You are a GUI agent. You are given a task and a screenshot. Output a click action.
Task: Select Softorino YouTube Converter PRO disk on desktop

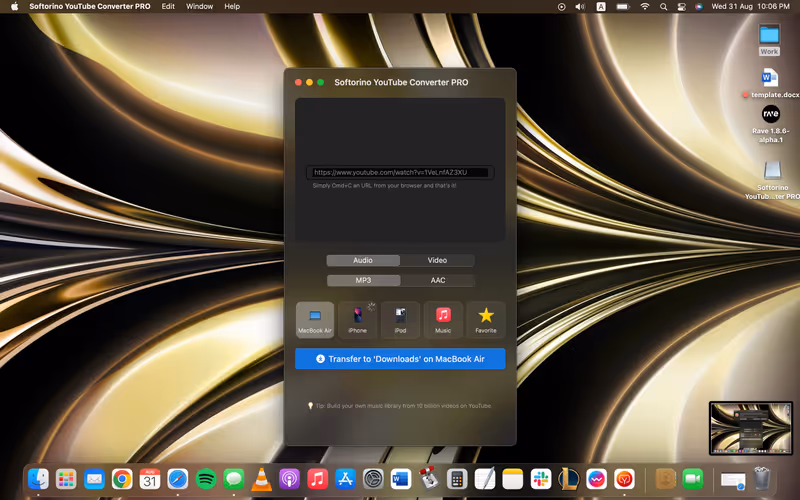point(772,180)
